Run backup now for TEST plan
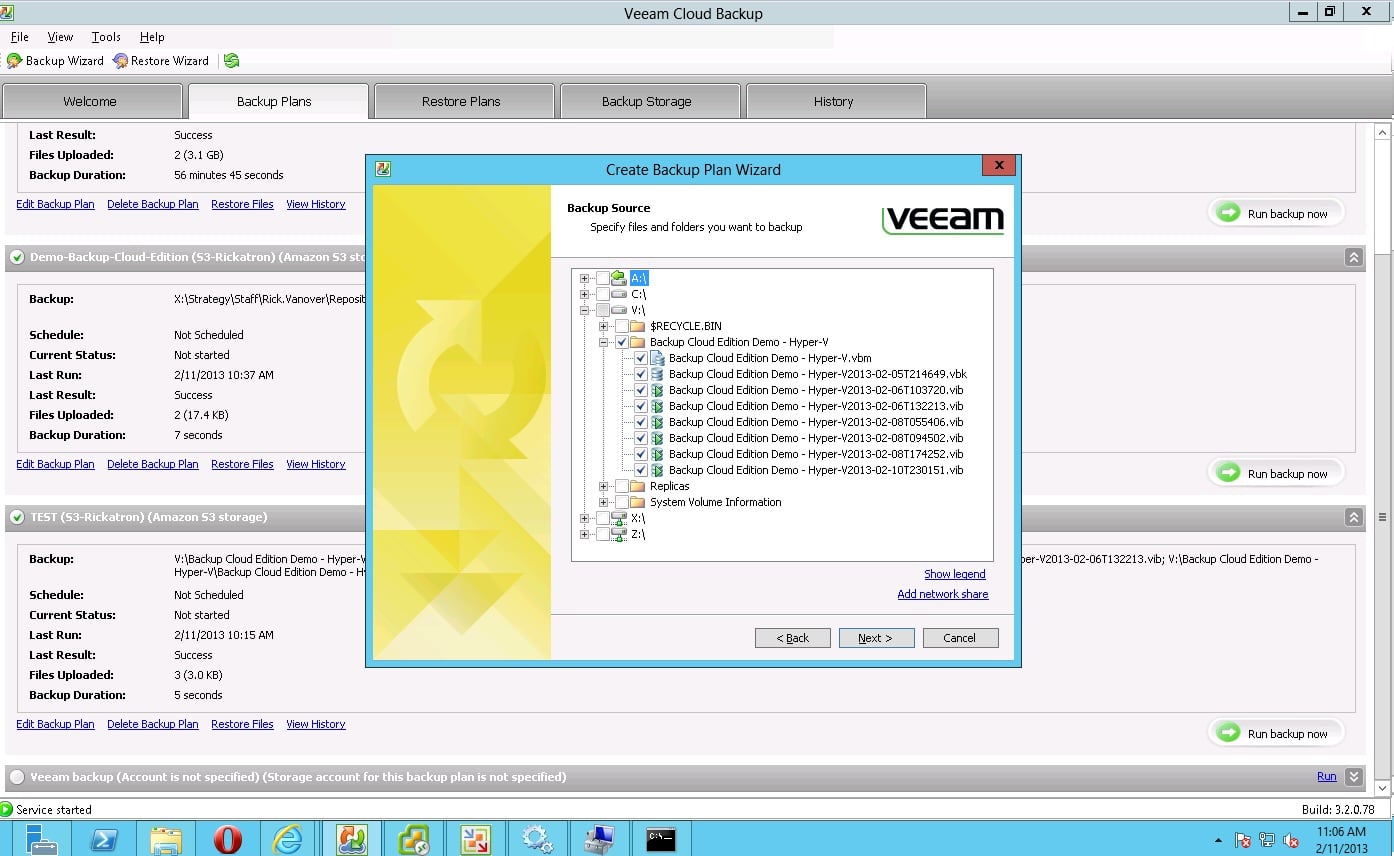The image size is (1394, 856). click(x=1276, y=733)
